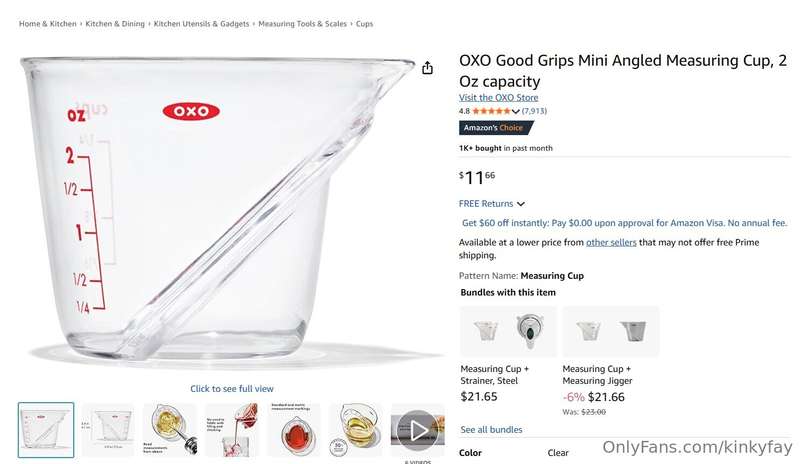View the second thumbnail with dimensions

(x=108, y=430)
